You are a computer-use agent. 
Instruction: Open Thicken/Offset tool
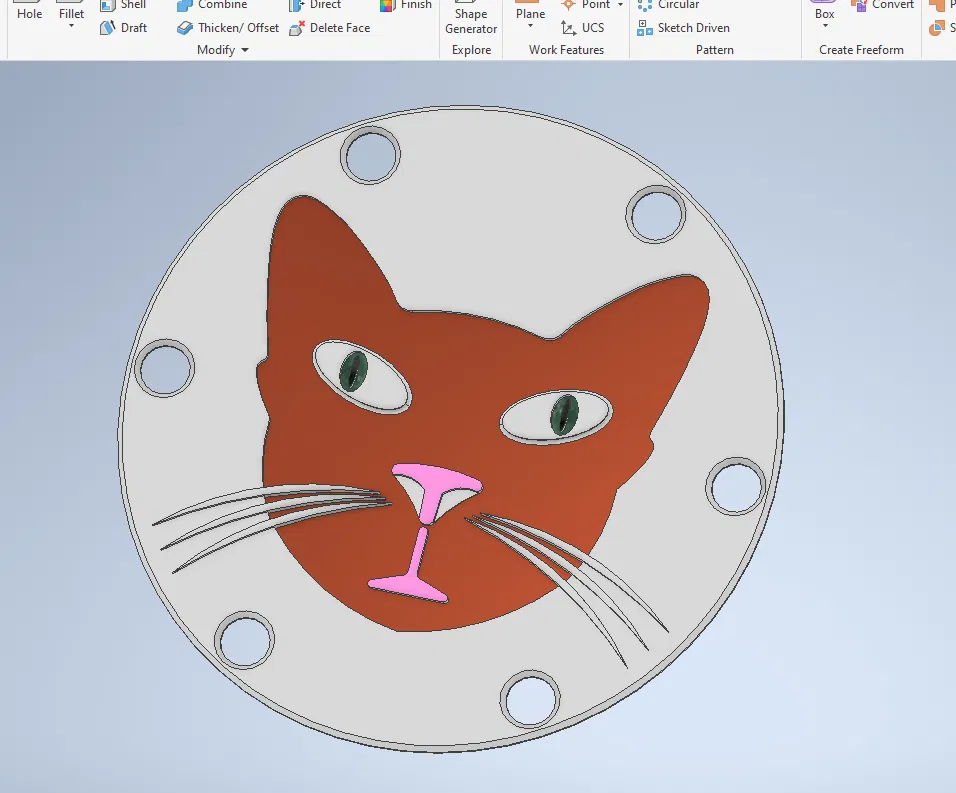(227, 27)
